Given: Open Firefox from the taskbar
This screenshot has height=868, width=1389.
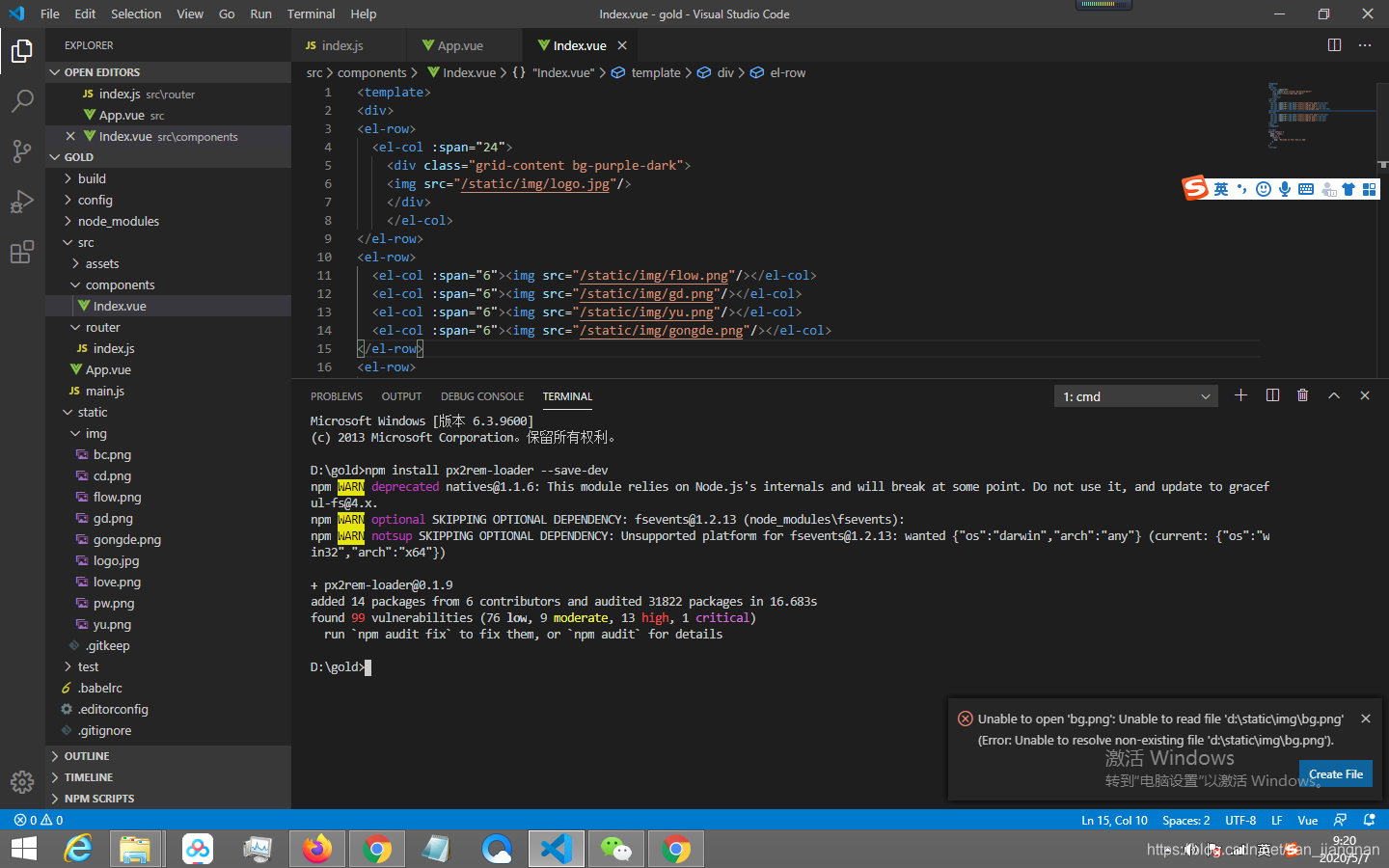Looking at the screenshot, I should pyautogui.click(x=317, y=849).
